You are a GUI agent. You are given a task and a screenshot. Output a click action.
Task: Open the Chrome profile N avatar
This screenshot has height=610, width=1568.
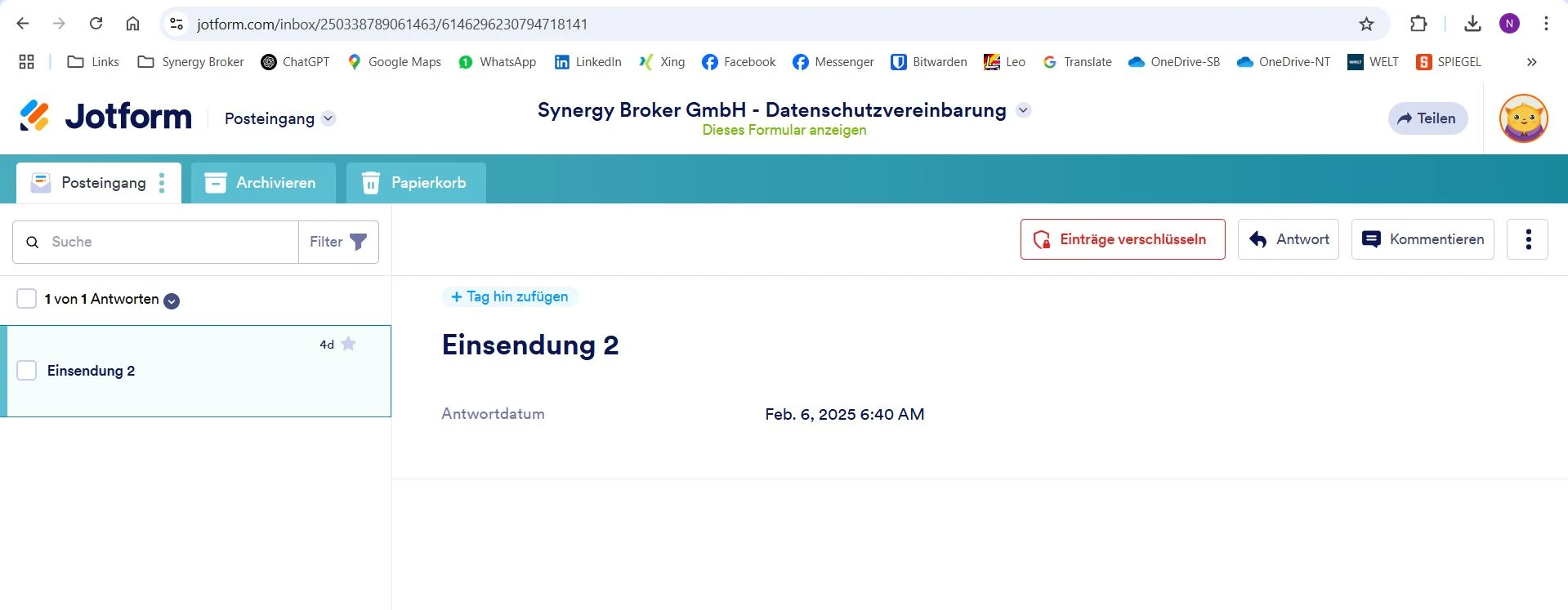tap(1509, 24)
